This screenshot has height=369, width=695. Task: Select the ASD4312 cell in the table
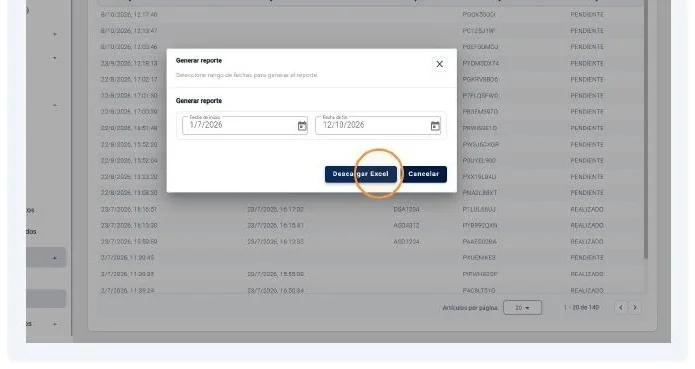(406, 225)
